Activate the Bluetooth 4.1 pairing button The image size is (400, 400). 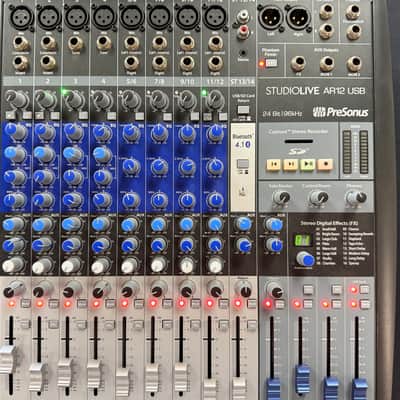coord(243,164)
